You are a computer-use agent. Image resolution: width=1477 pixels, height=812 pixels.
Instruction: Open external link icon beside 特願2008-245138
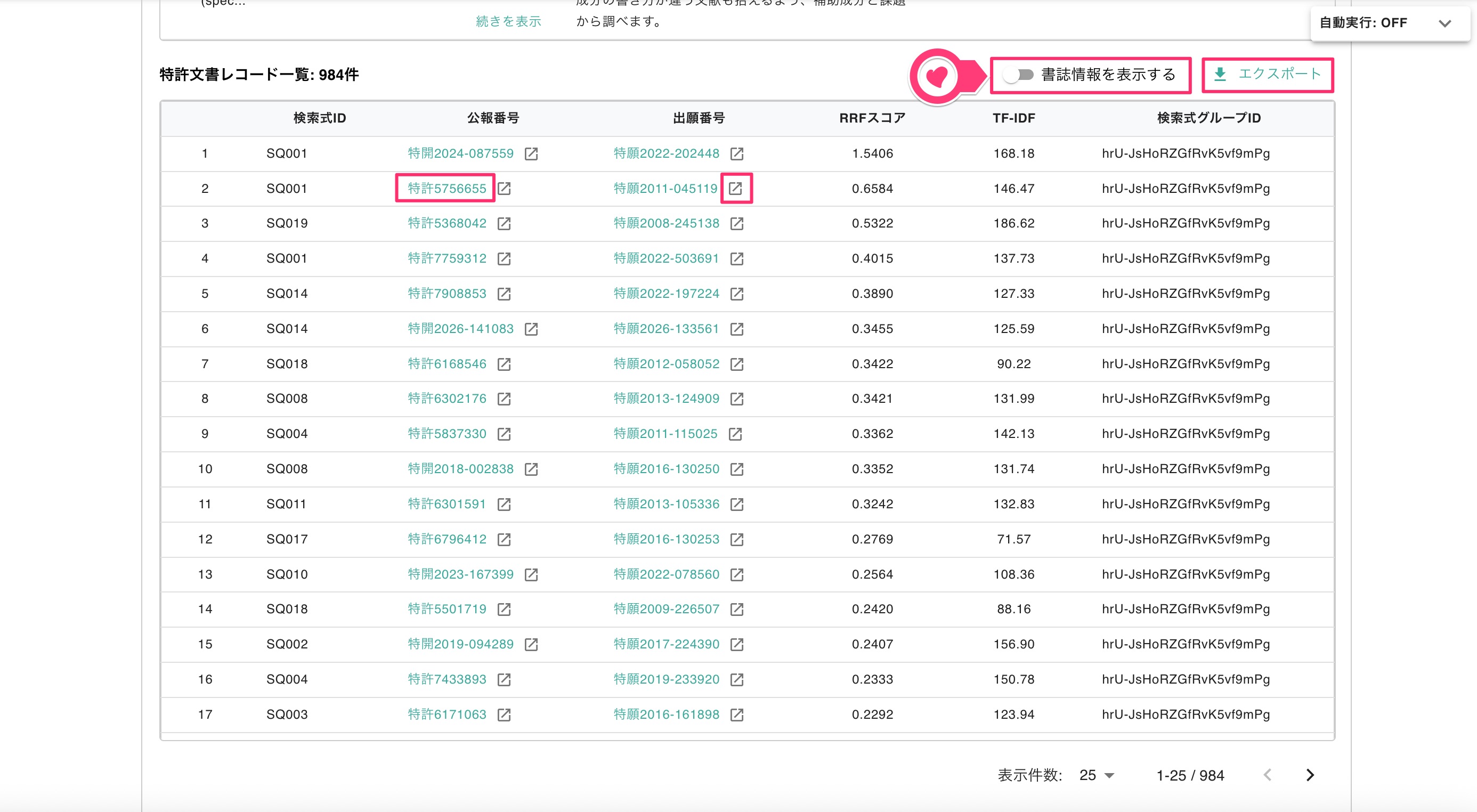pyautogui.click(x=737, y=224)
